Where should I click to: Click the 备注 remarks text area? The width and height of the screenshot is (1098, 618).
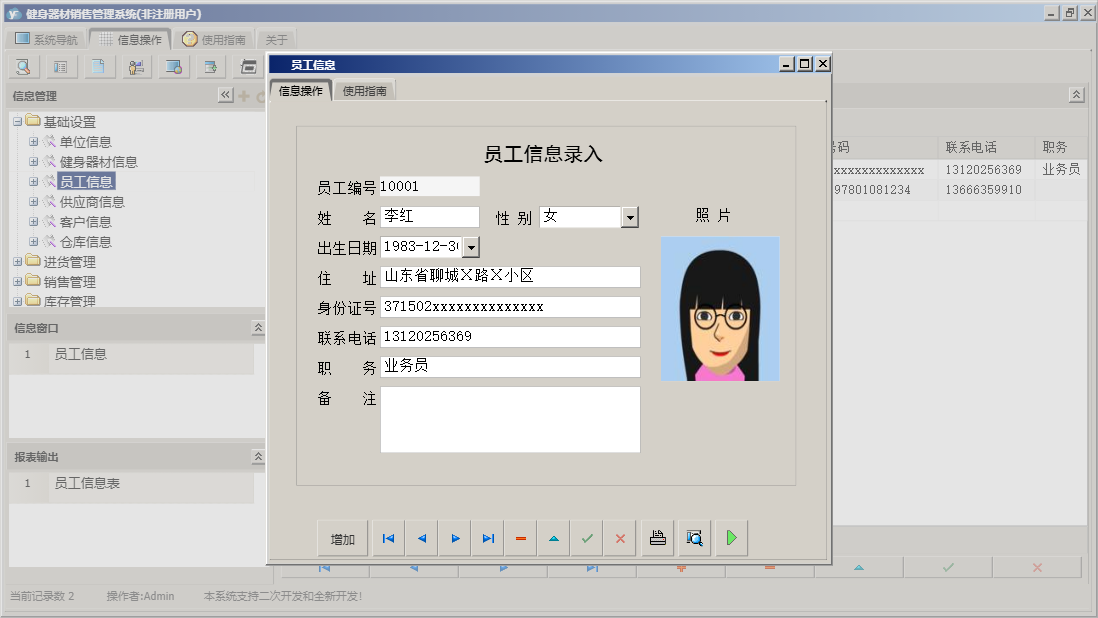pos(510,419)
